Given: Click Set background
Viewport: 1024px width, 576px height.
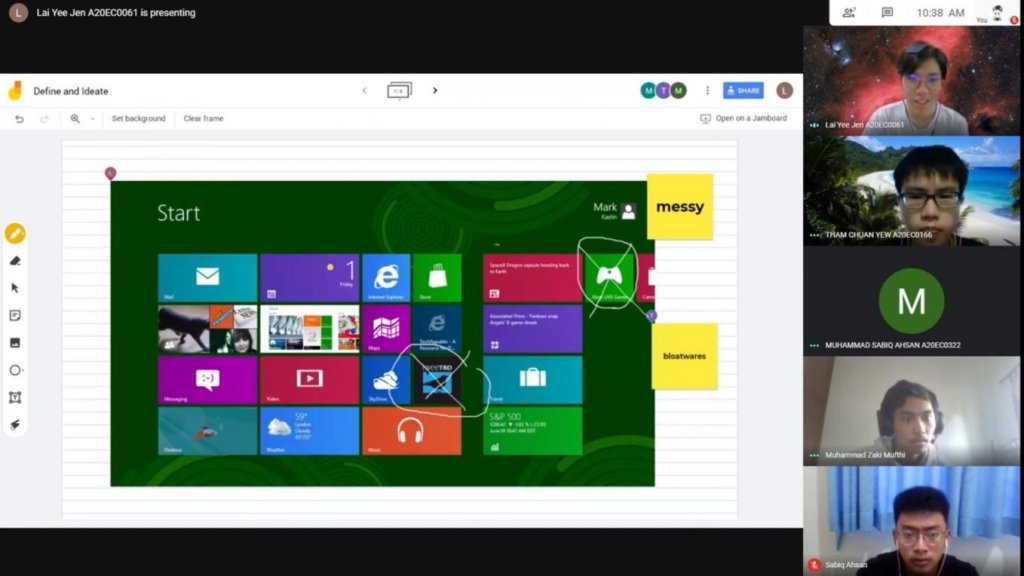Looking at the screenshot, I should (x=138, y=118).
